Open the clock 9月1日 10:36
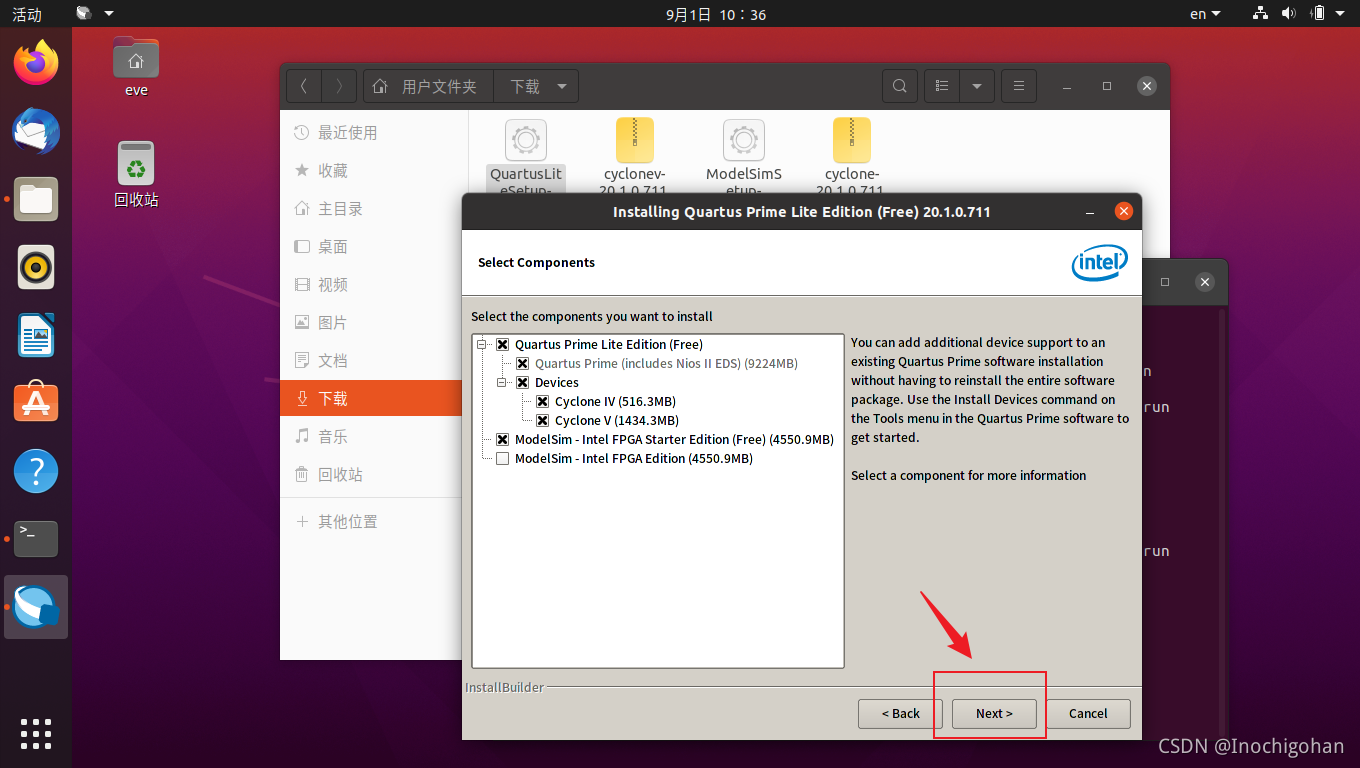This screenshot has height=768, width=1360. 716,14
